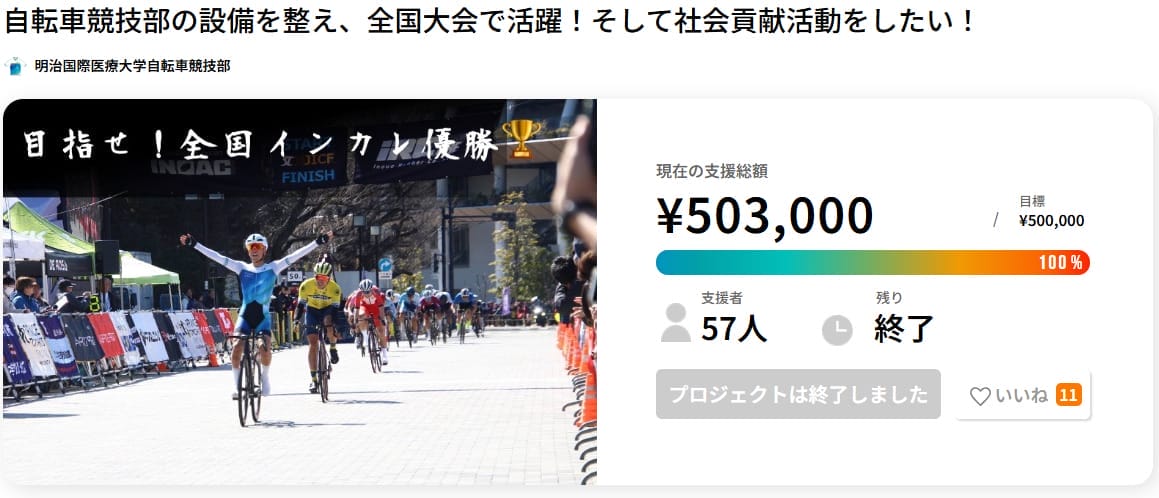Click the 現在の支援総額 label
Screen dimensions: 1159x498
click(x=712, y=171)
